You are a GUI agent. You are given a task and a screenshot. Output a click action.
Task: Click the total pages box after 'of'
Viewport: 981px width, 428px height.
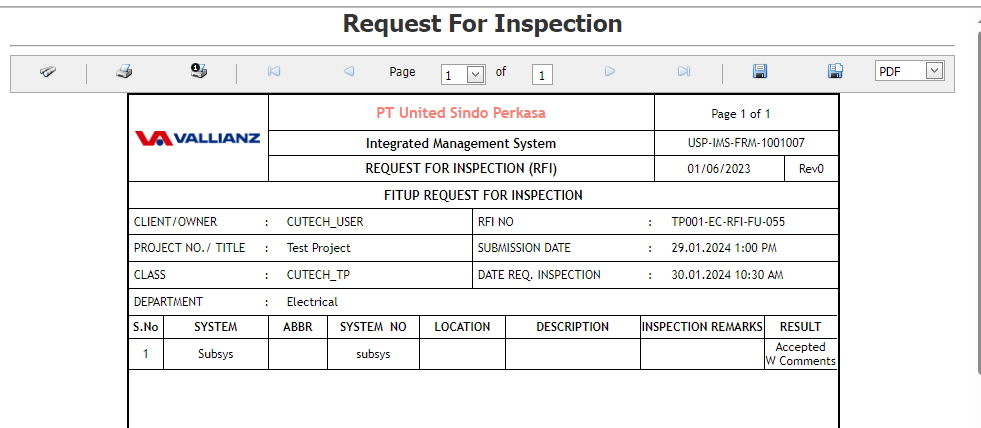coord(542,74)
